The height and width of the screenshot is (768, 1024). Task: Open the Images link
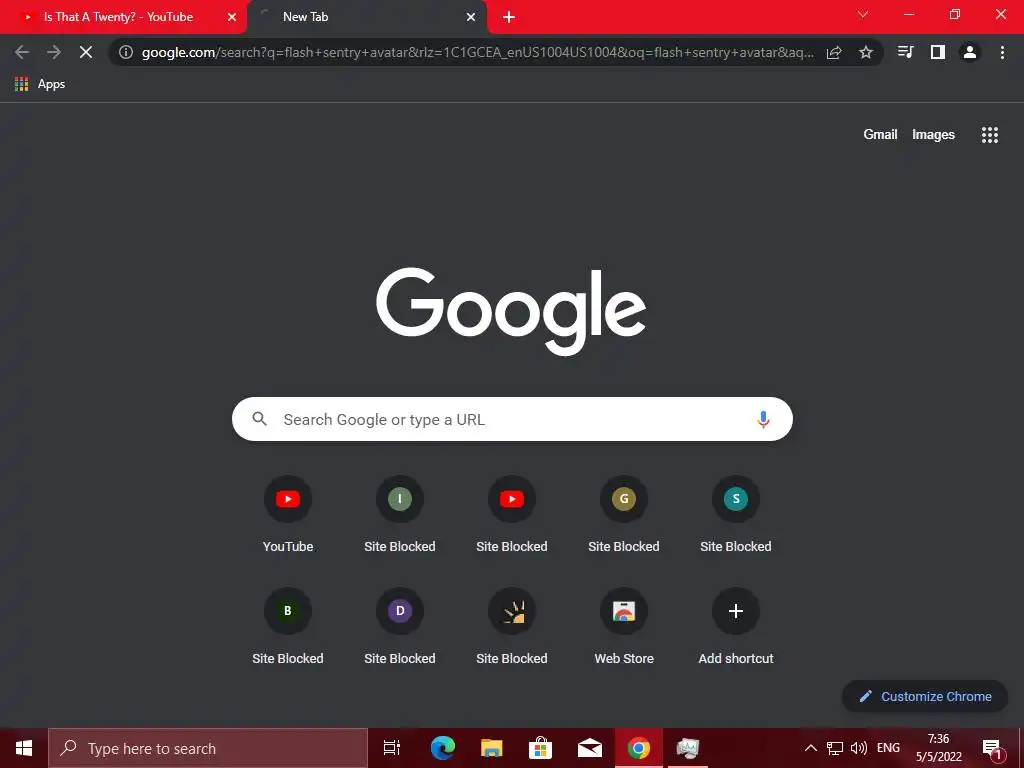coord(933,135)
